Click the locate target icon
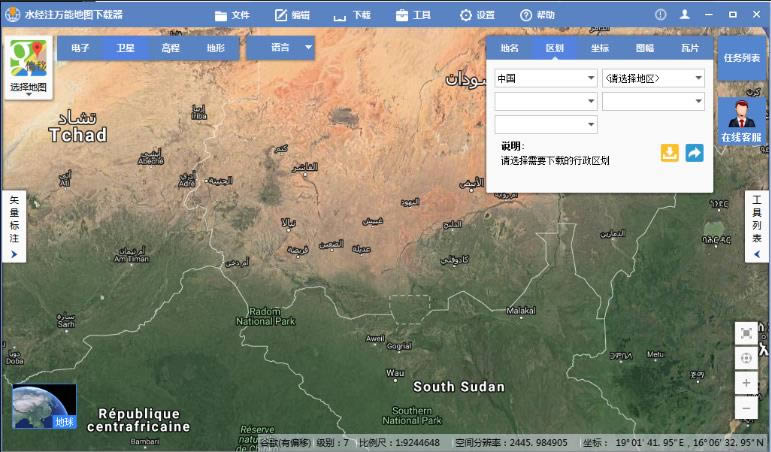 pyautogui.click(x=746, y=358)
